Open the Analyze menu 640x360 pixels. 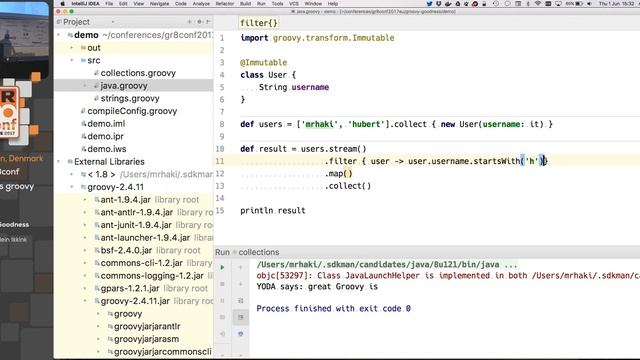click(201, 4)
